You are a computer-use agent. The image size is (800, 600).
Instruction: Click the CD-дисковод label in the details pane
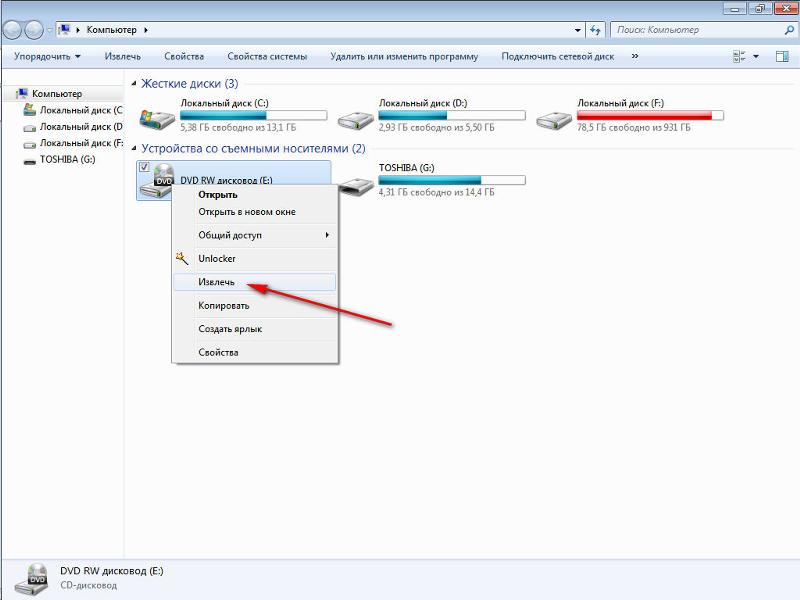(88, 586)
